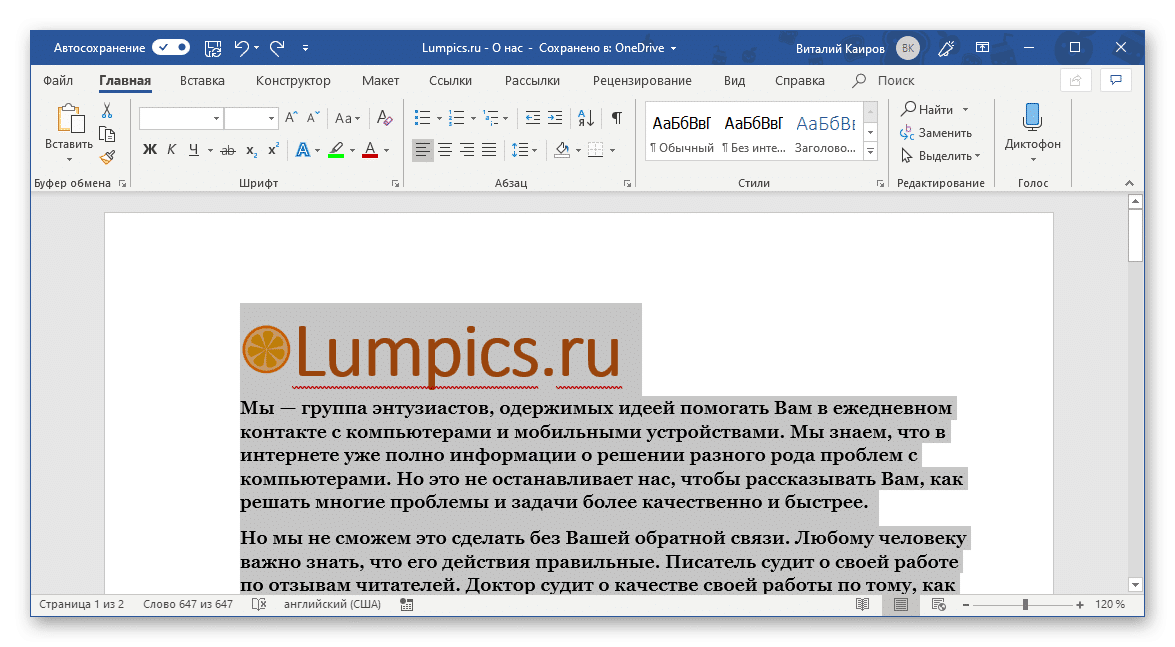Click the zoom slider in status bar
Image resolution: width=1175 pixels, height=647 pixels.
(x=1025, y=605)
